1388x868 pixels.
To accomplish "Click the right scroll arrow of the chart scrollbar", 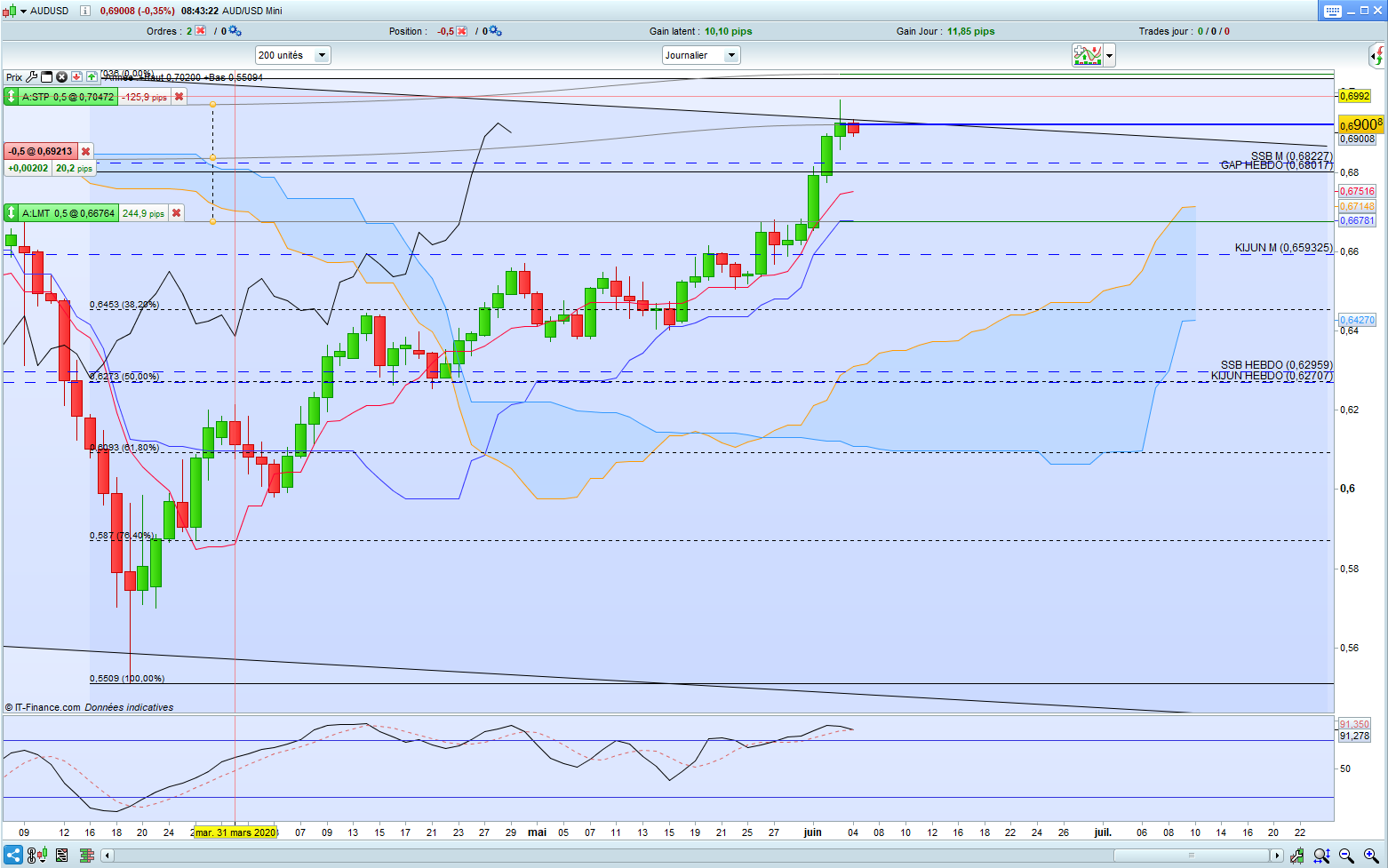I will point(1277,856).
